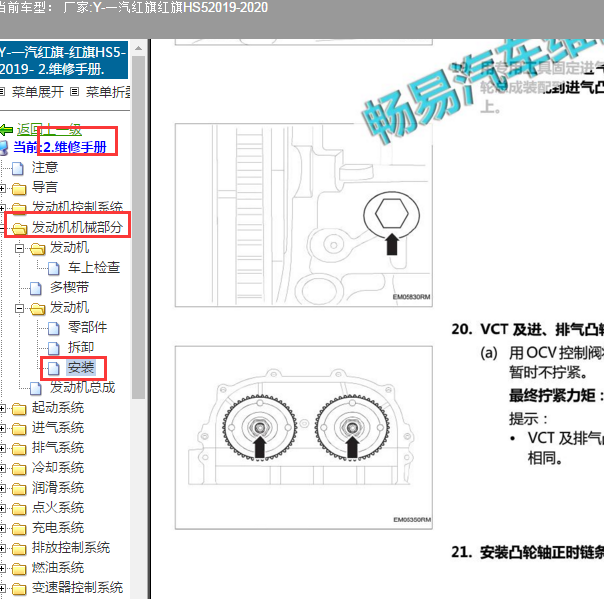Screen dimensions: 604x599
Task: Collapse the first 发动机 subfolder
Action: click(x=19, y=248)
